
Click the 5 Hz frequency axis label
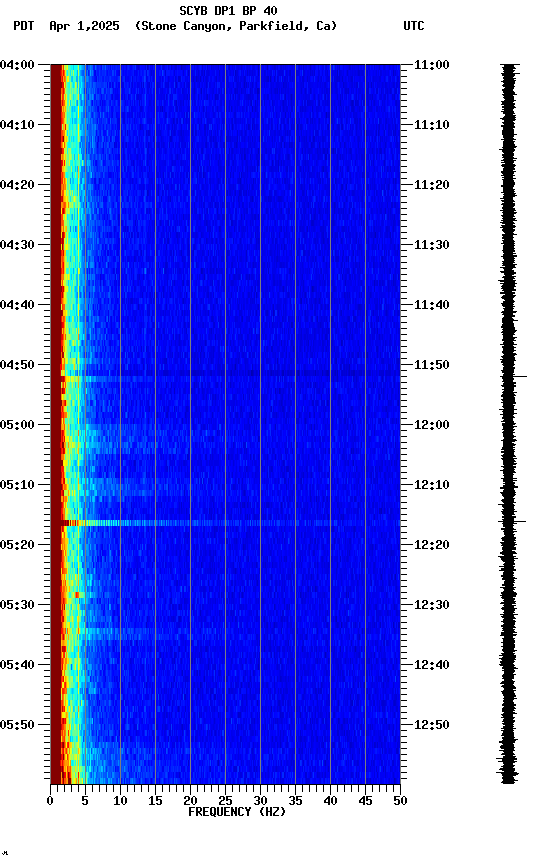click(x=85, y=801)
